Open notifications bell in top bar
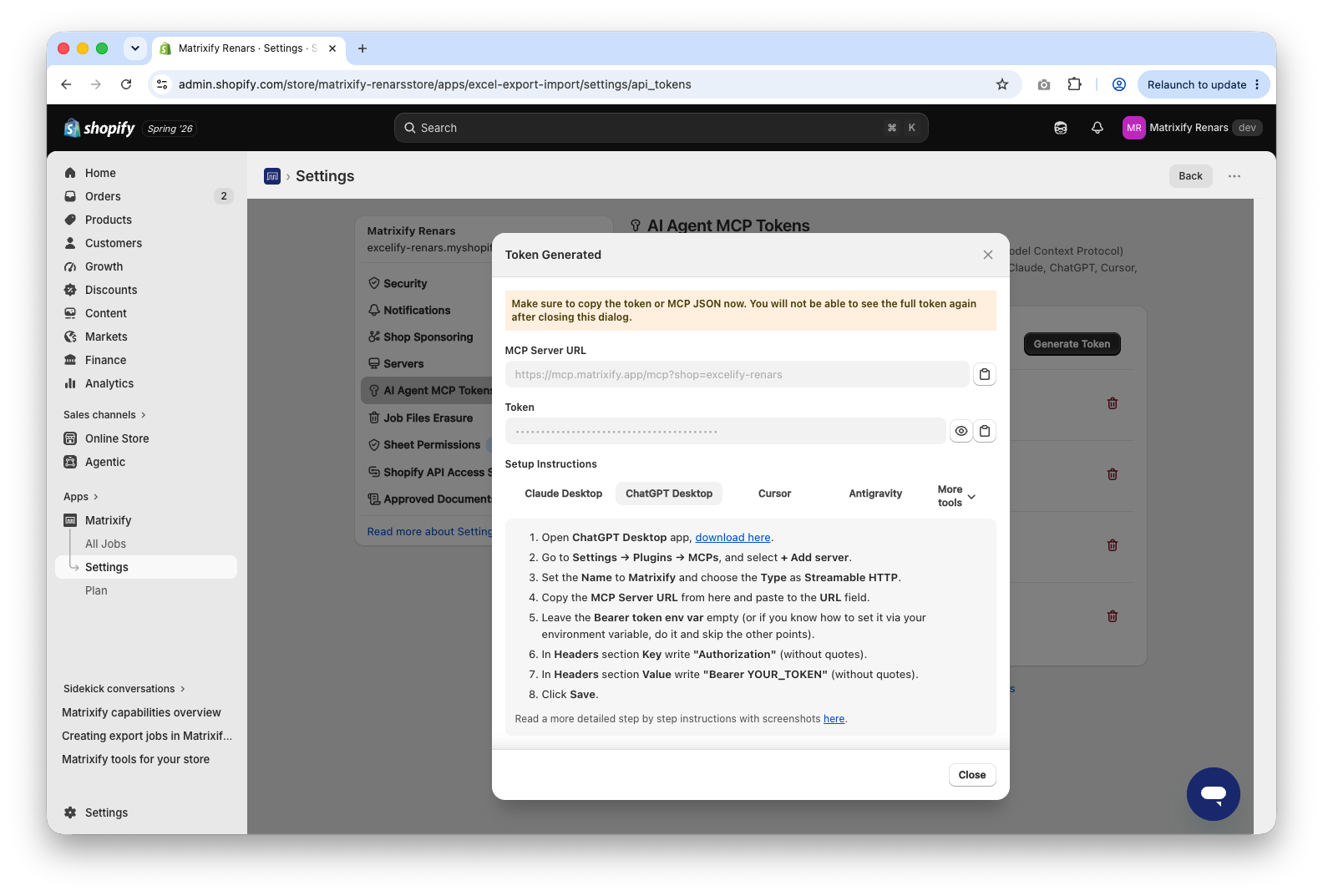This screenshot has width=1323, height=896. point(1097,128)
